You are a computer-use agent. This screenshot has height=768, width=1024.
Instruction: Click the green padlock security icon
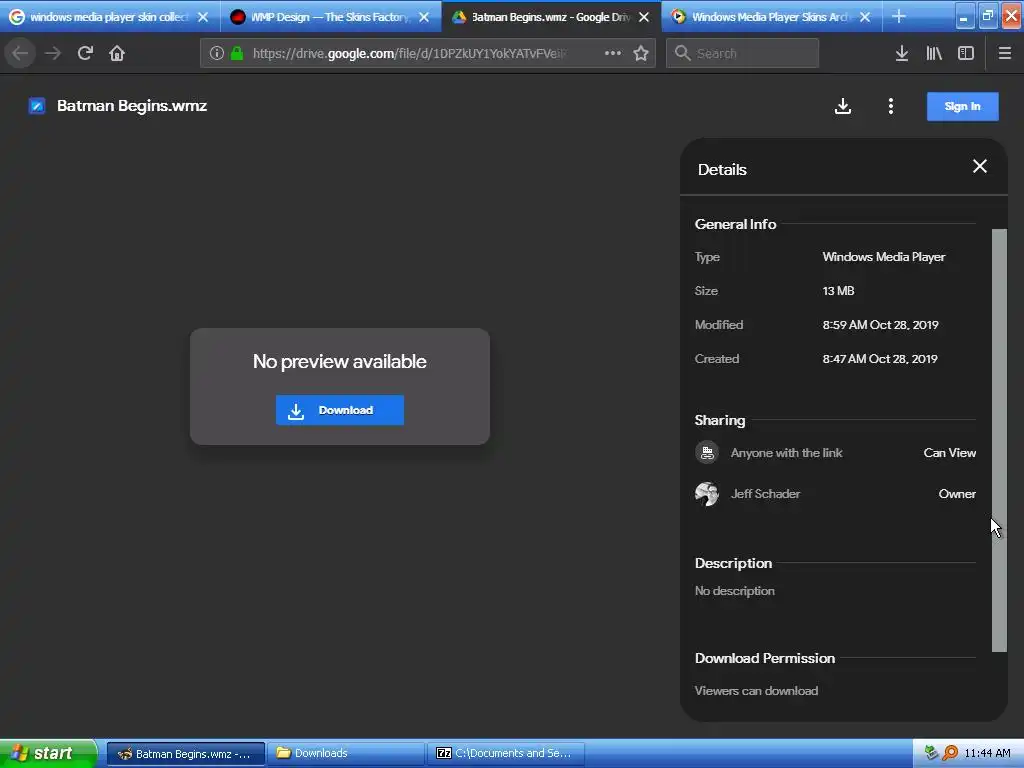pos(237,53)
